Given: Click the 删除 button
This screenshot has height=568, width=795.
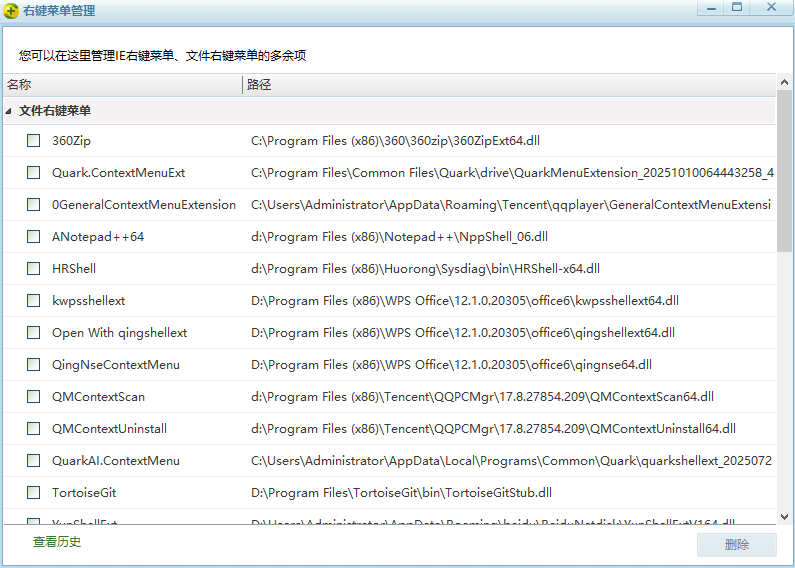Looking at the screenshot, I should point(737,545).
